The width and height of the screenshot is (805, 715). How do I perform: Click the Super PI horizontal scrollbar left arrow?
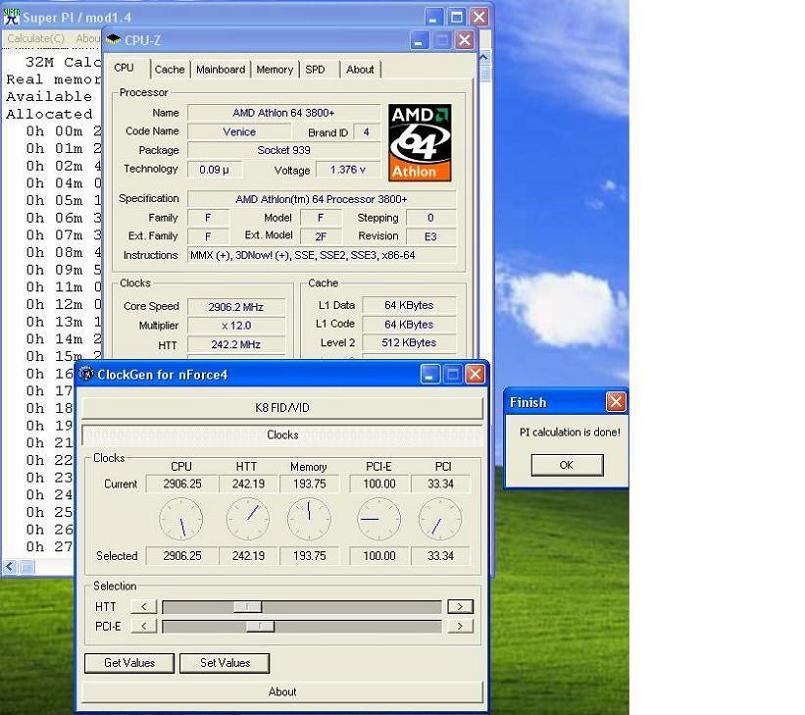(9, 567)
